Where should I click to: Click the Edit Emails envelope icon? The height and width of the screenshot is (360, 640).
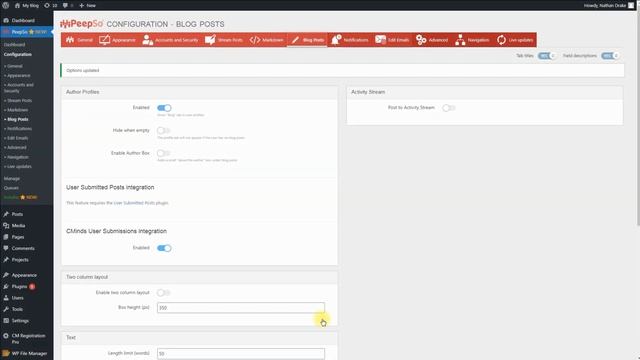(380, 40)
